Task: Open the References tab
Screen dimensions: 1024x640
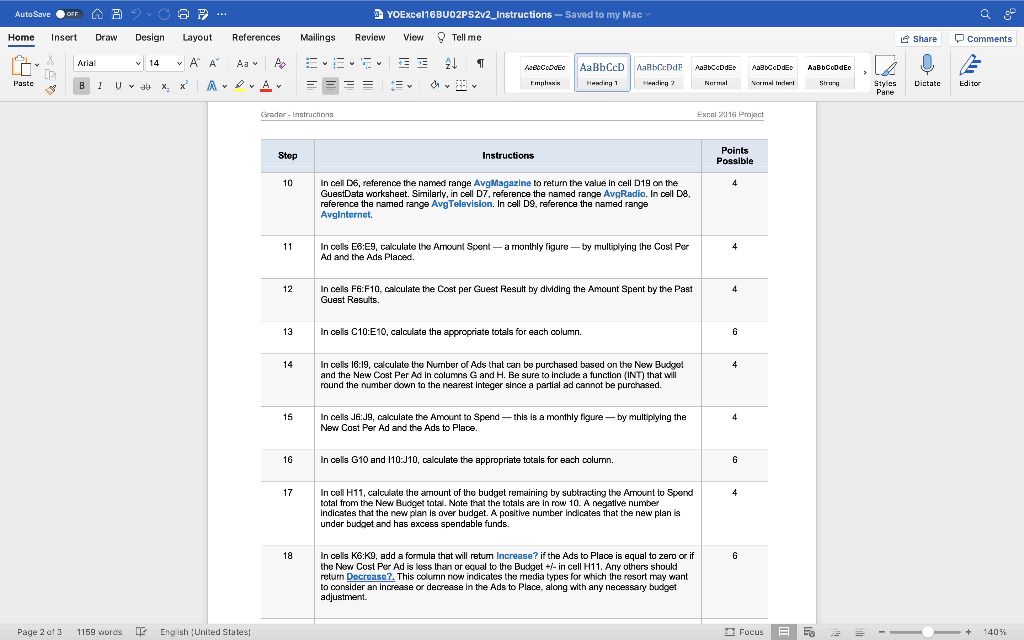Action: [256, 37]
